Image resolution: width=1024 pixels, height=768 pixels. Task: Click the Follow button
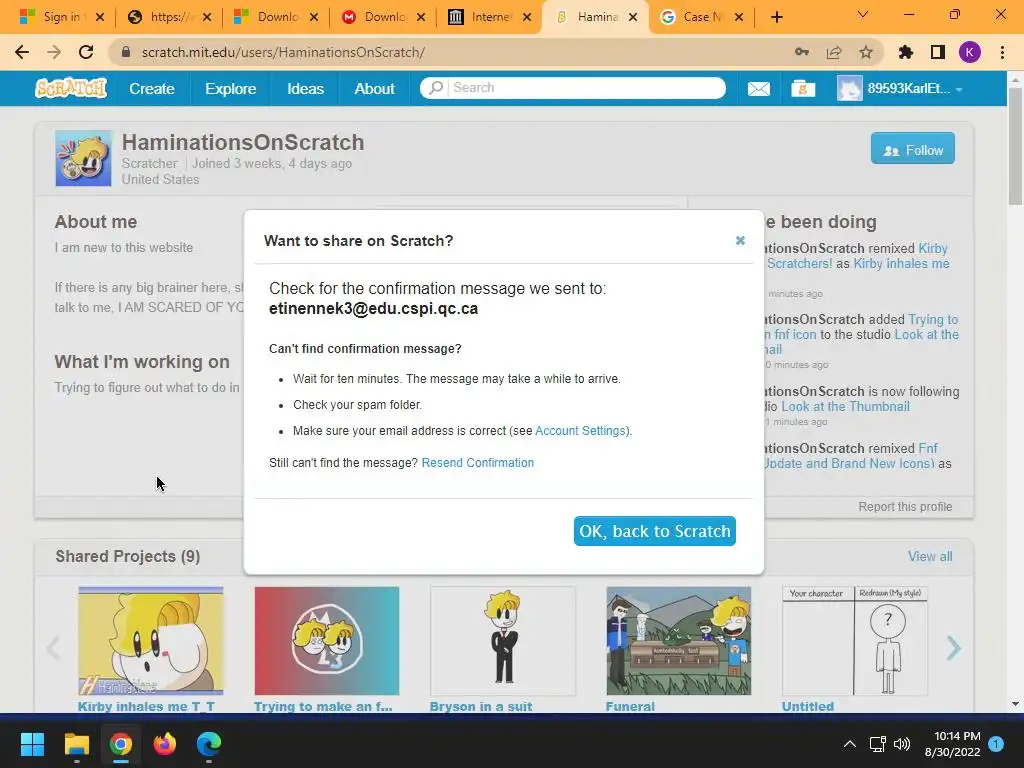(912, 150)
